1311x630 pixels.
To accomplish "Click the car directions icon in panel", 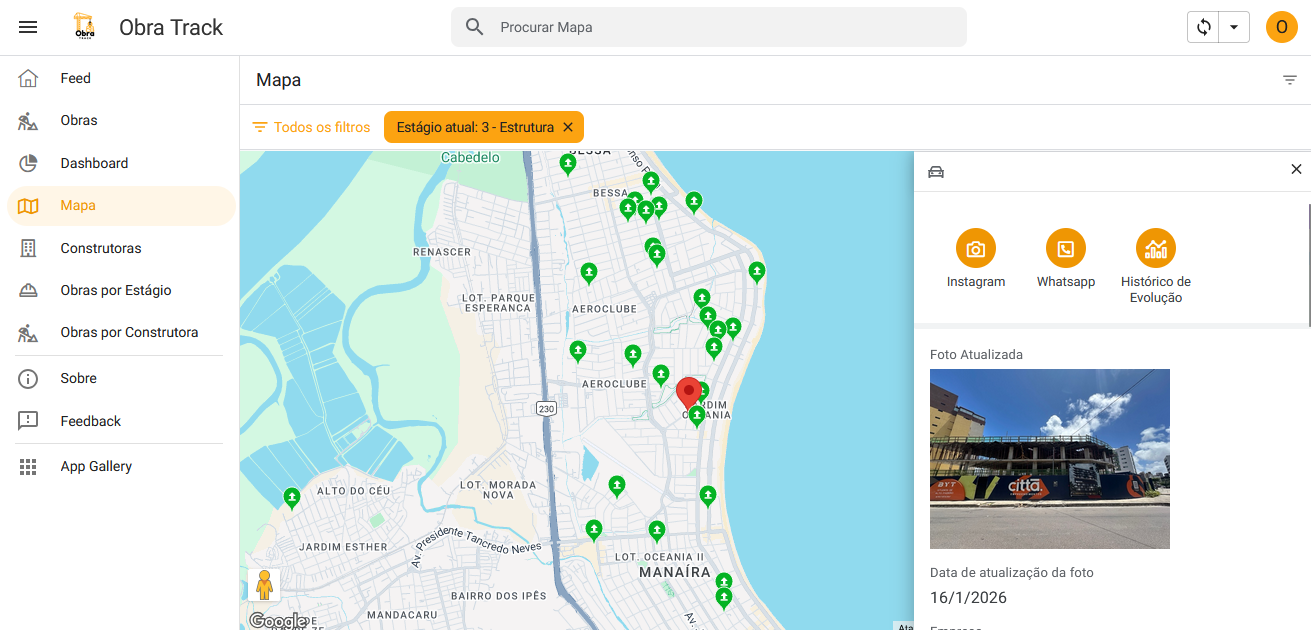I will point(936,171).
